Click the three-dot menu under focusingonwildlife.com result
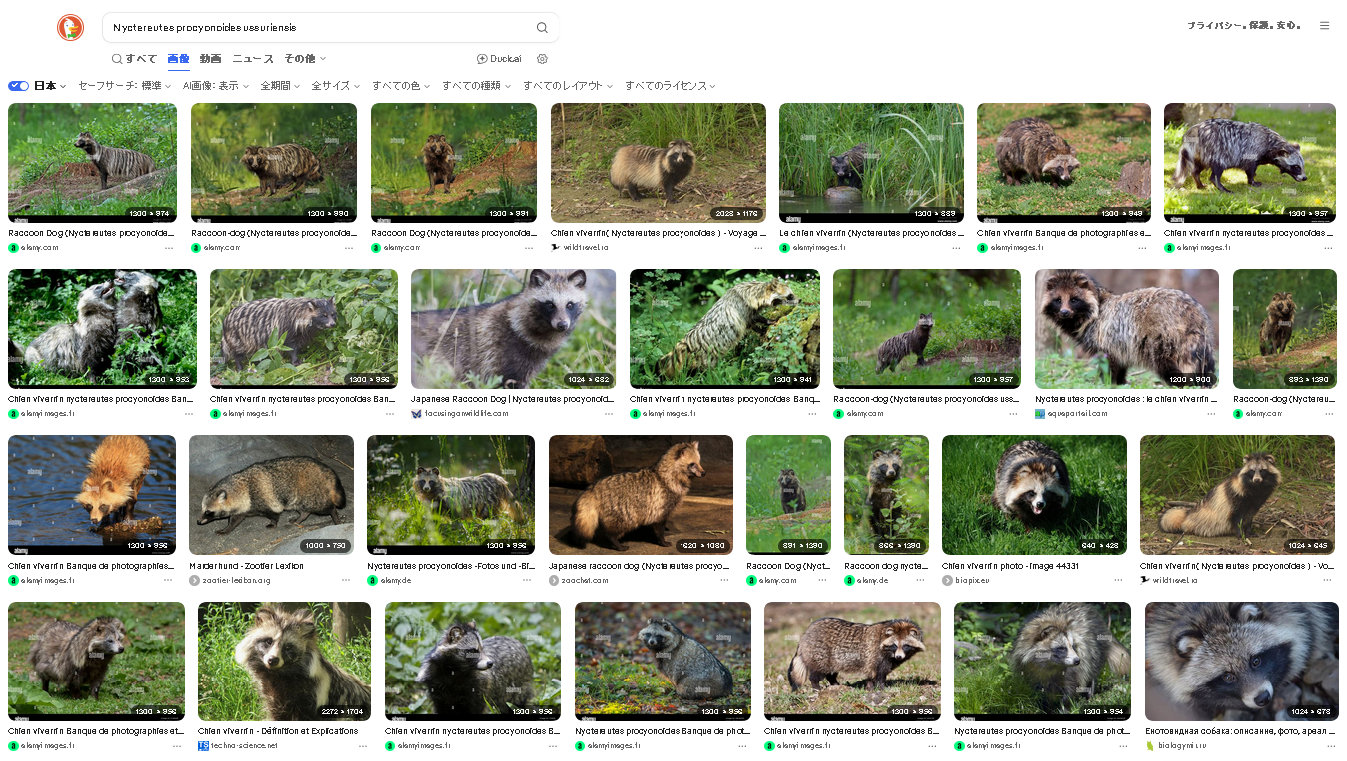Image resolution: width=1347 pixels, height=761 pixels. [609, 413]
